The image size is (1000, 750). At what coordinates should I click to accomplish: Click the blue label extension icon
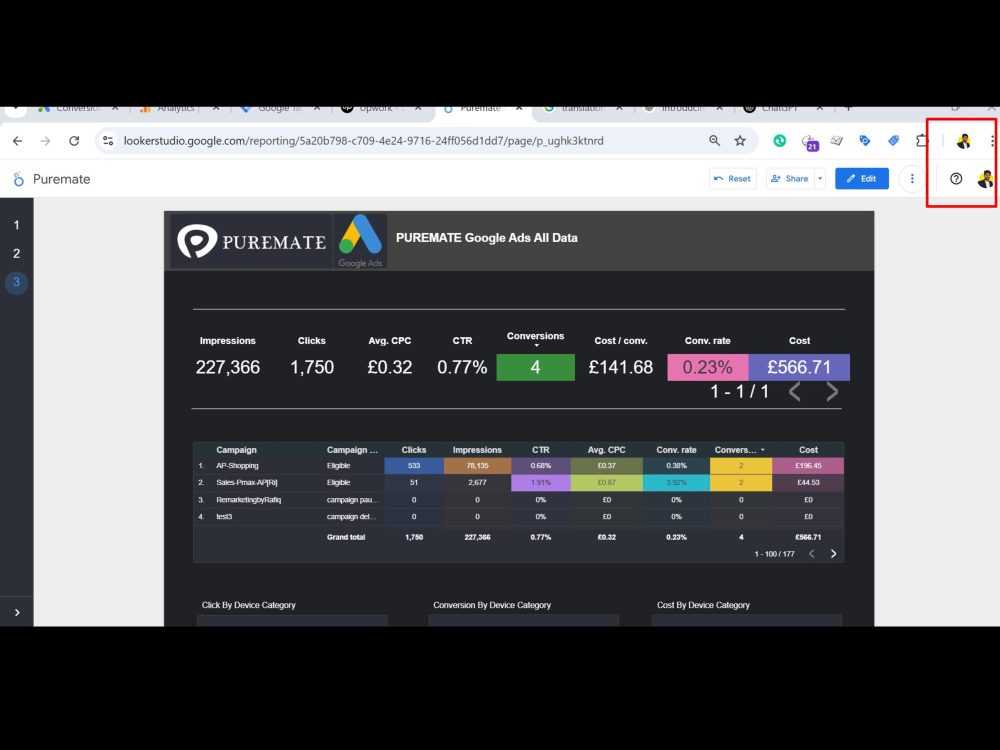(x=893, y=141)
